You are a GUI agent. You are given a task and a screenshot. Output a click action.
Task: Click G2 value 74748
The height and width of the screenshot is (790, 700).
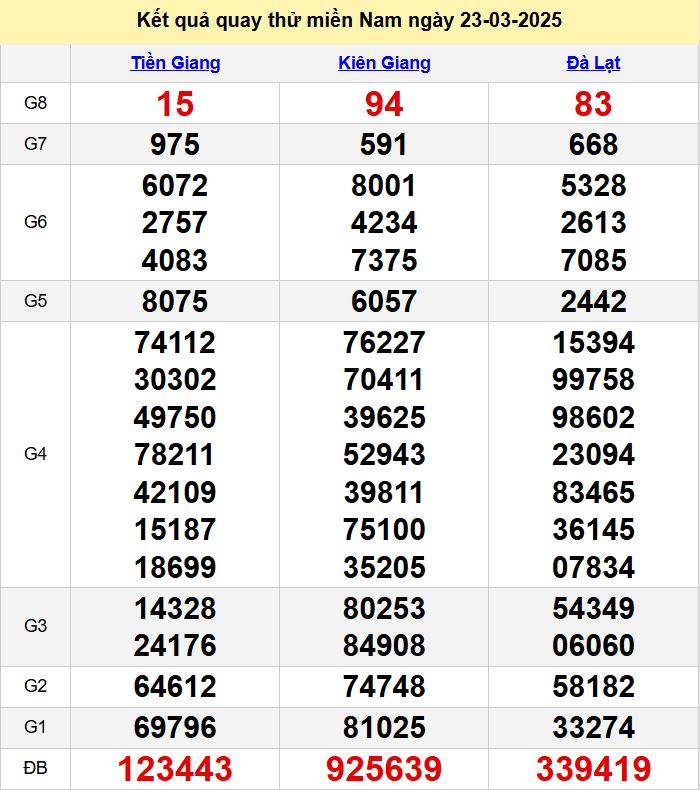(x=385, y=686)
